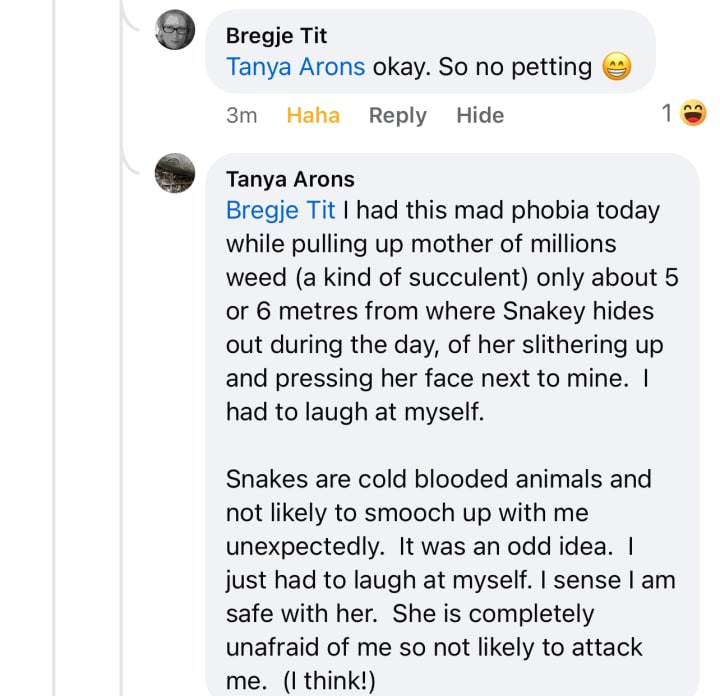This screenshot has width=720, height=696.
Task: View the reaction count number 1
Action: pyautogui.click(x=667, y=114)
